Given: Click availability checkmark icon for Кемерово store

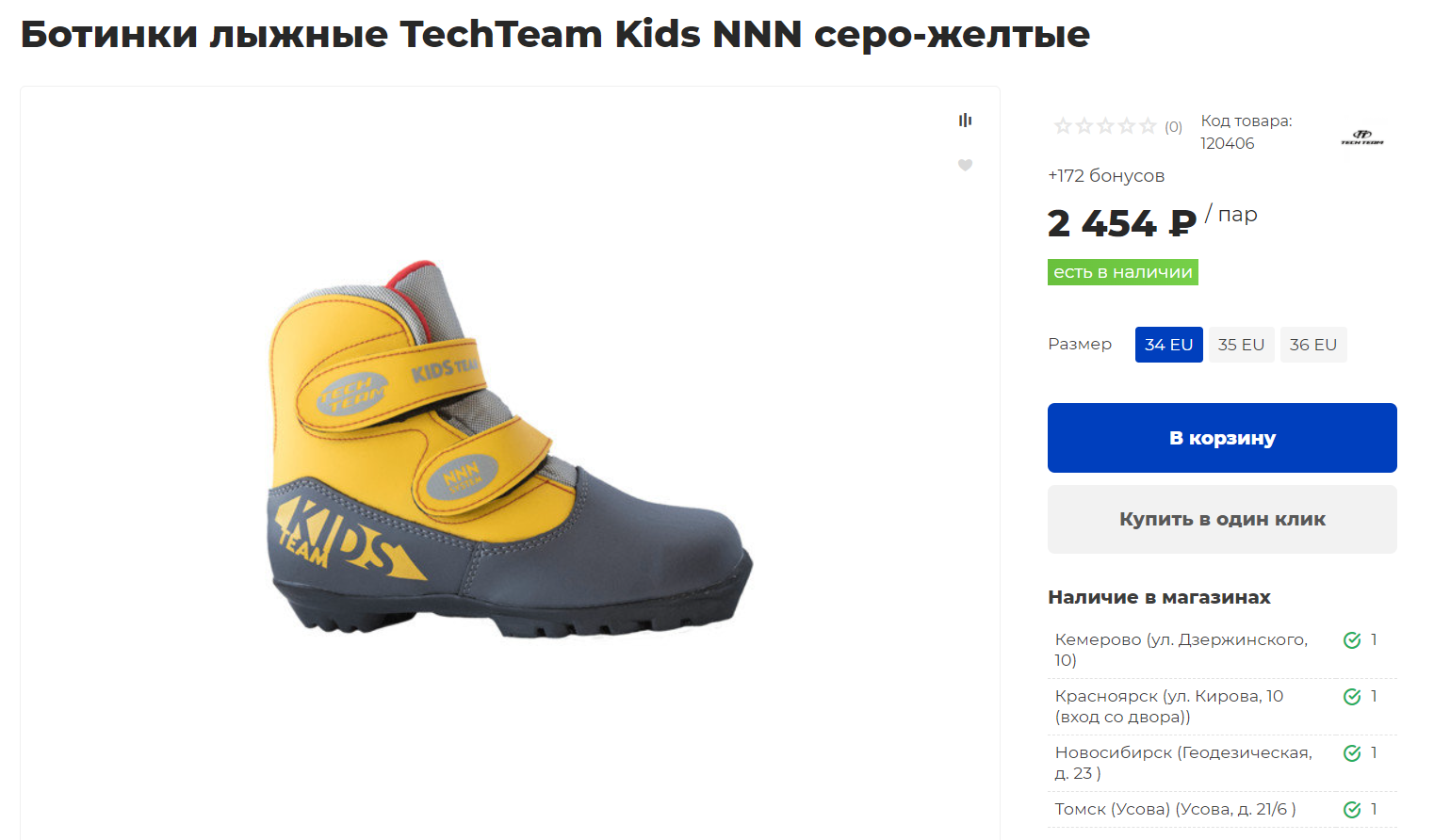Looking at the screenshot, I should coord(1352,640).
